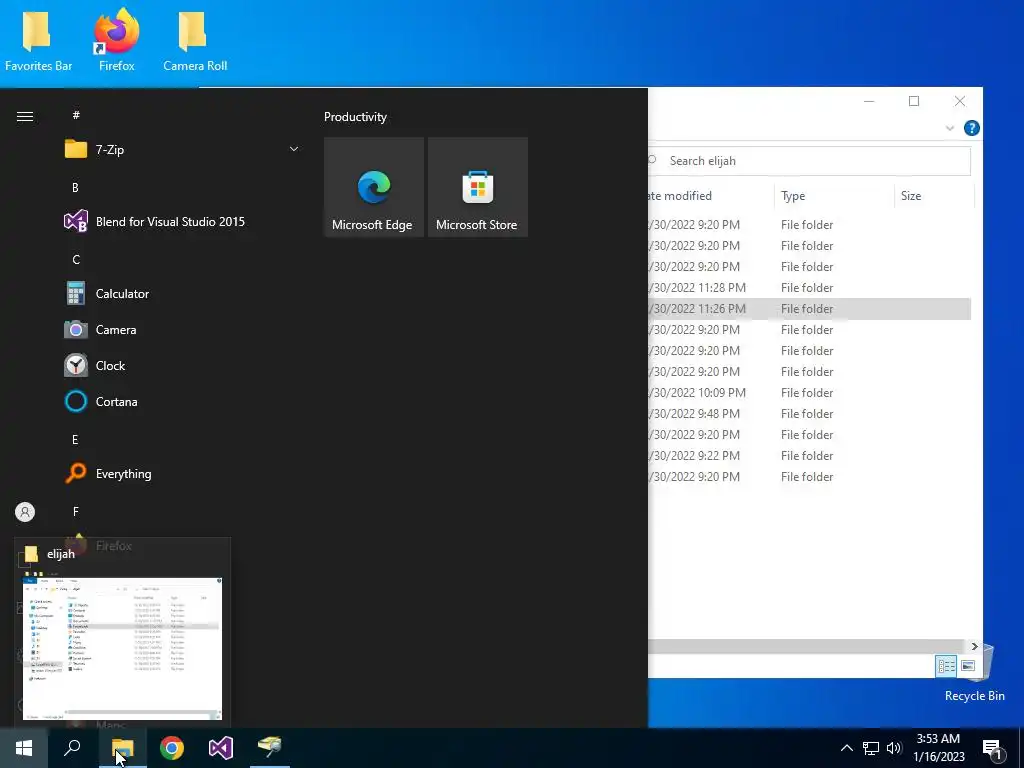This screenshot has width=1024, height=768.
Task: Select the row modified 10:09 PM
Action: [x=809, y=393]
